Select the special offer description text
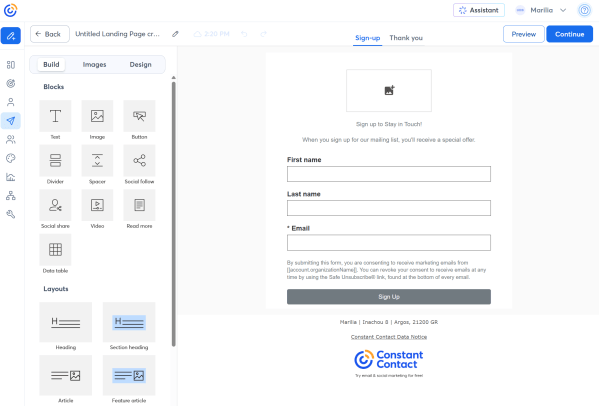599x406 pixels. 389,140
